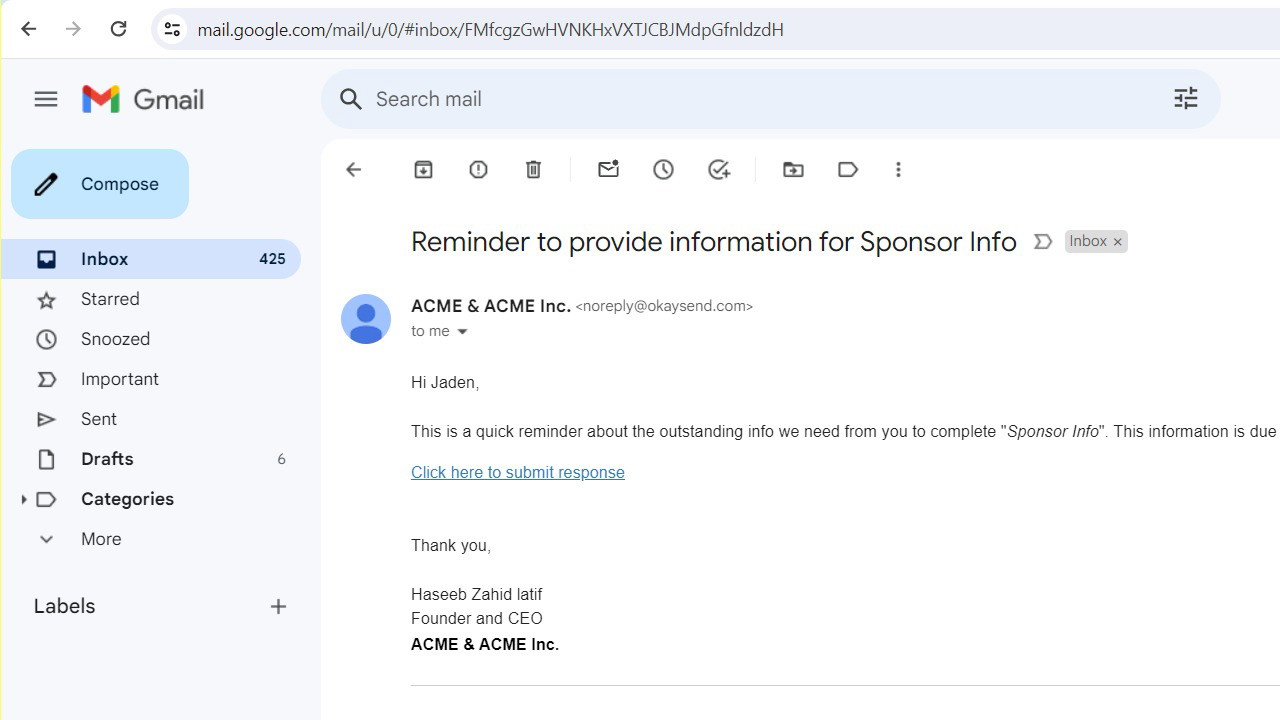The height and width of the screenshot is (720, 1280).
Task: Open the three-dot More options menu
Action: click(898, 170)
